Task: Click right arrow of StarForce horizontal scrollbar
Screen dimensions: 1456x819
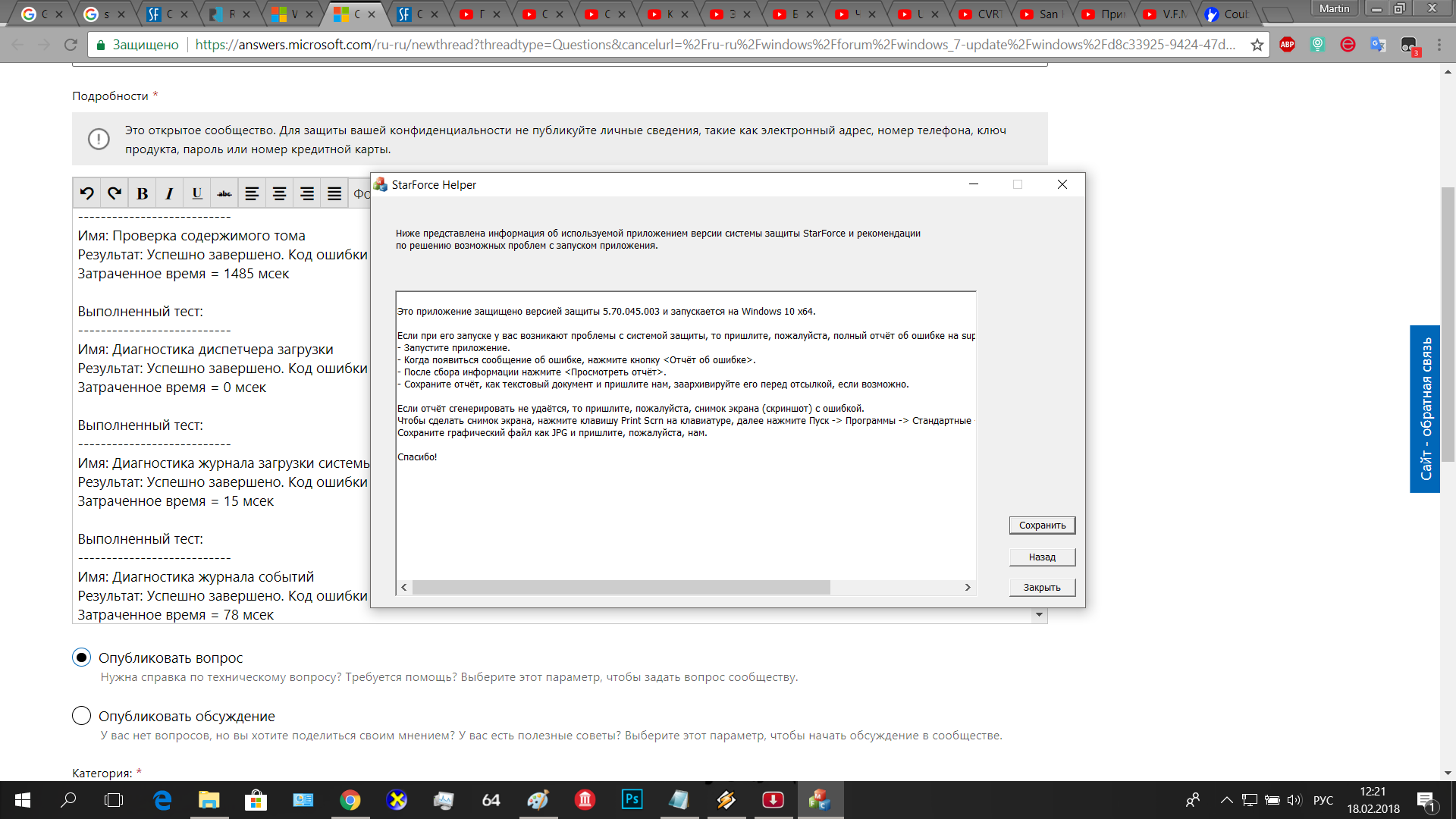Action: pos(968,588)
